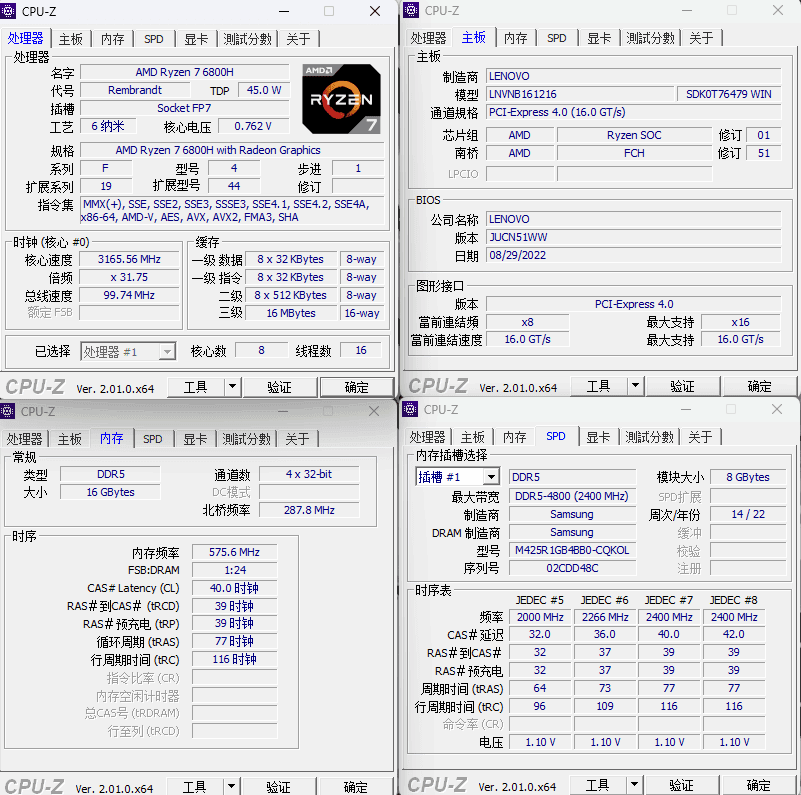Open the 测試分數 tab in the processor window
The height and width of the screenshot is (795, 801).
click(x=247, y=39)
